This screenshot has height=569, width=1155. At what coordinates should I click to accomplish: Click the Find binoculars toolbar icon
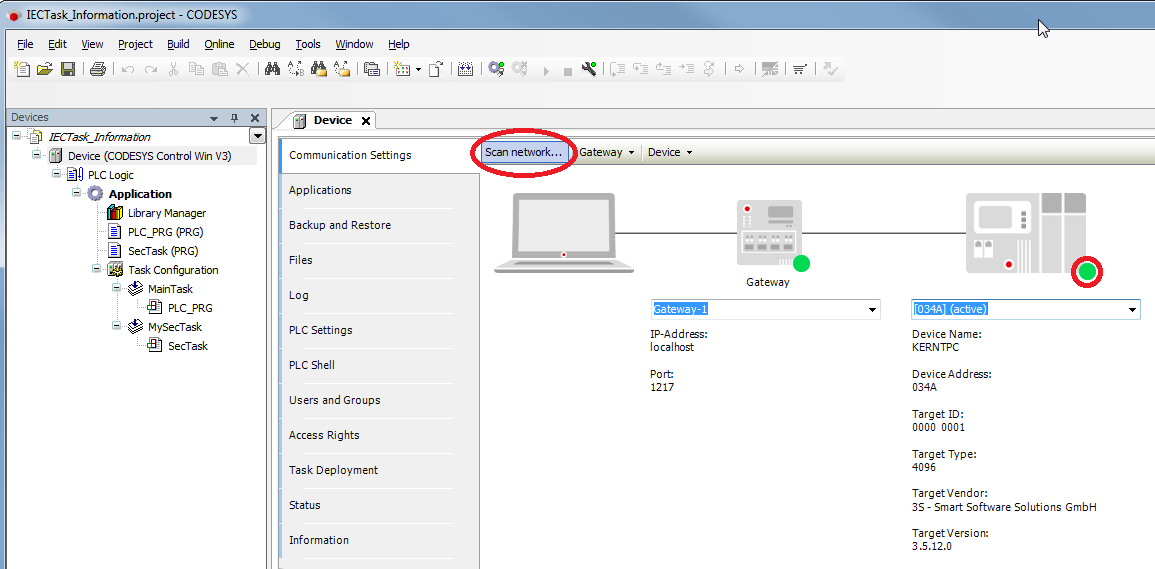click(x=271, y=69)
